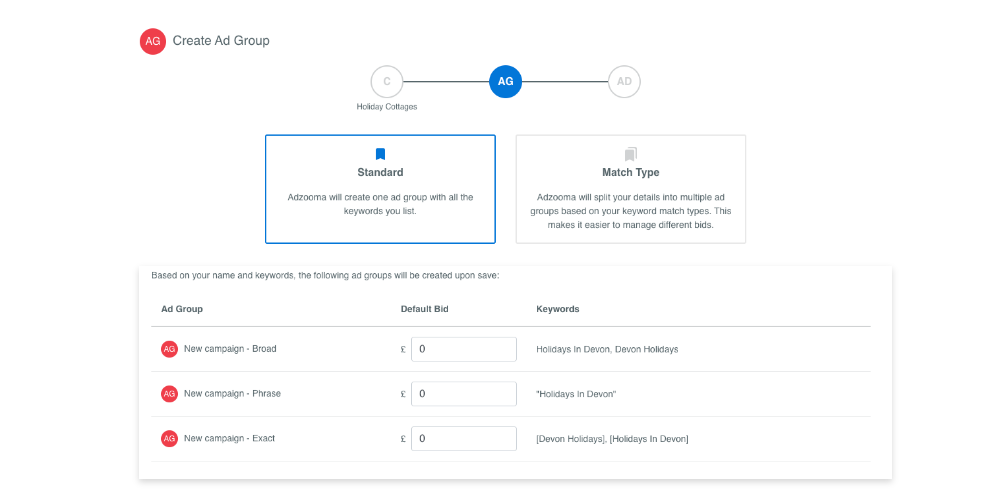Go to the C campaign step circle
This screenshot has width=1000, height=500.
(x=386, y=82)
